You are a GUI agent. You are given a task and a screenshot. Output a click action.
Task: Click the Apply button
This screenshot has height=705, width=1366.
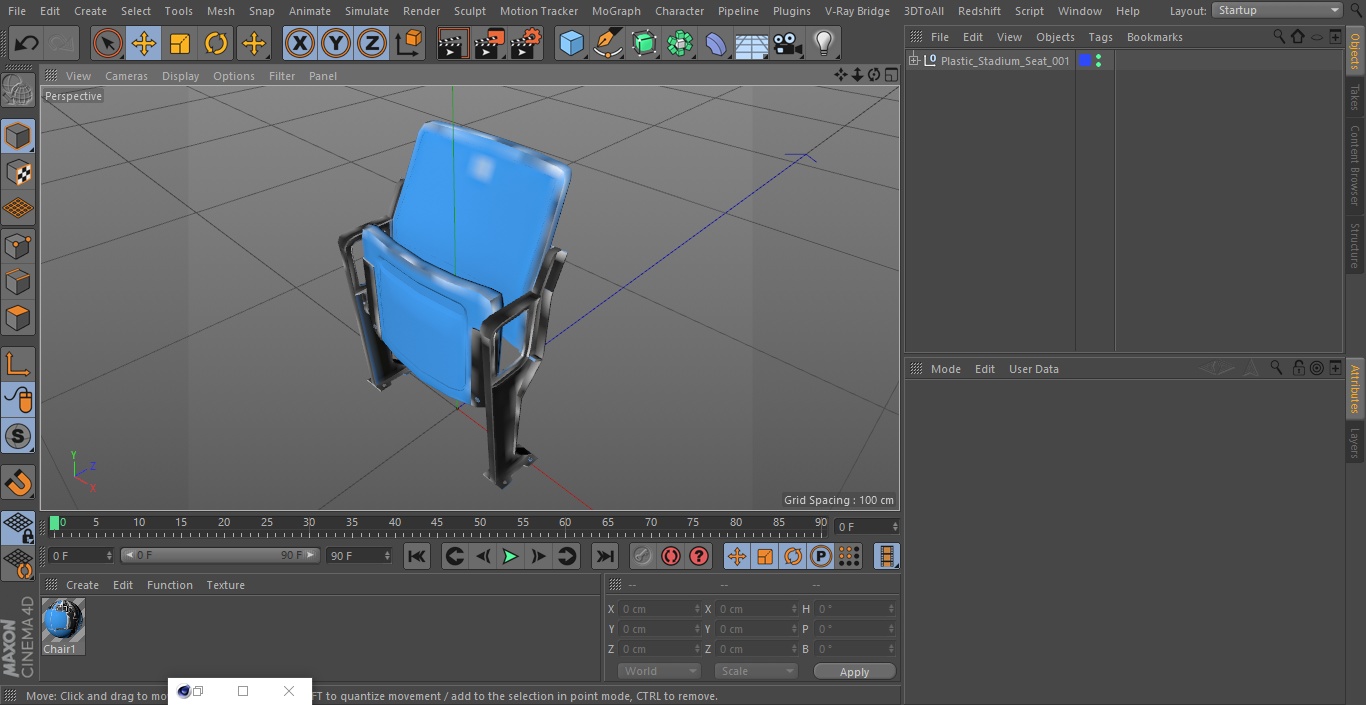coord(854,672)
